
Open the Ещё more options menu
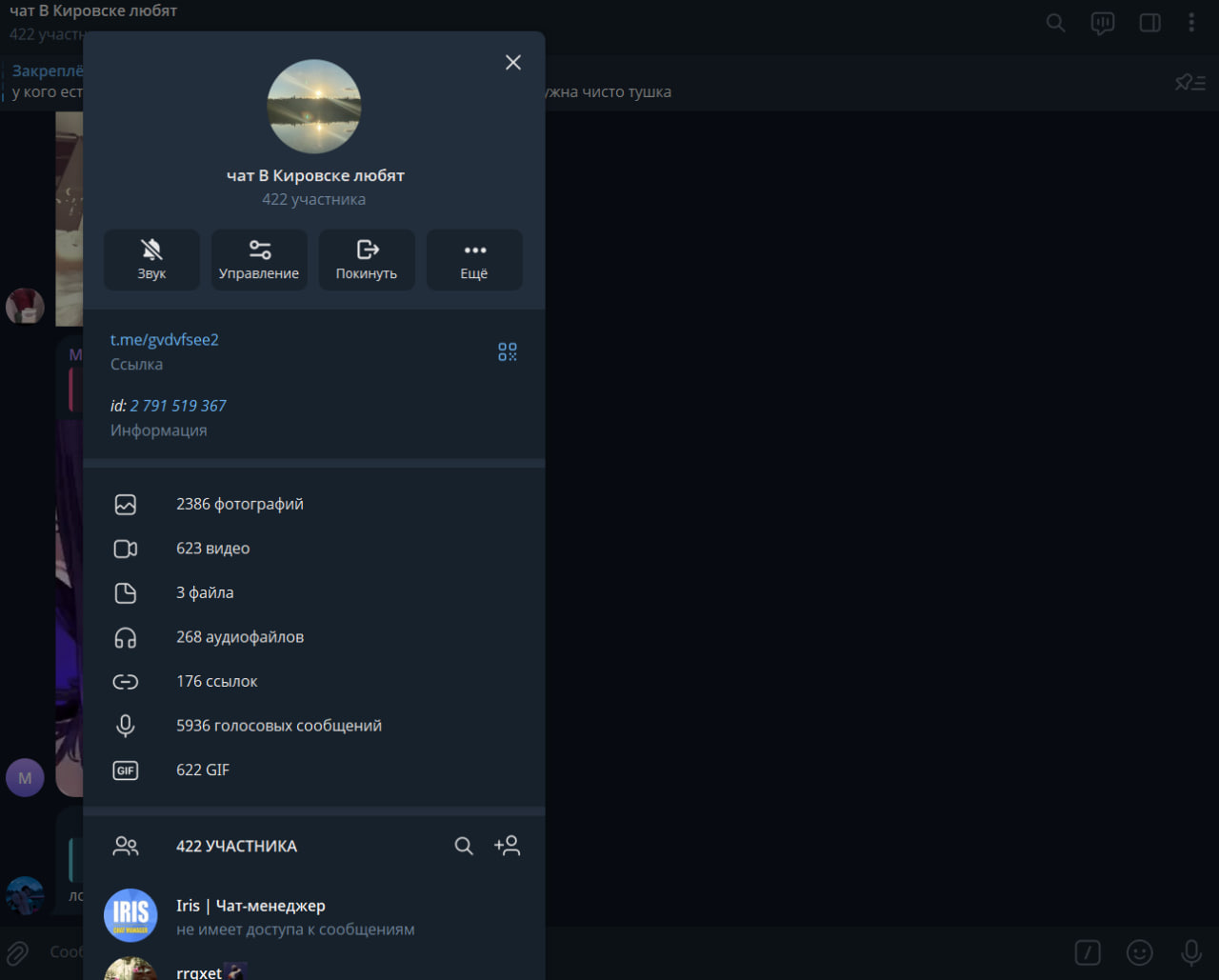click(474, 259)
